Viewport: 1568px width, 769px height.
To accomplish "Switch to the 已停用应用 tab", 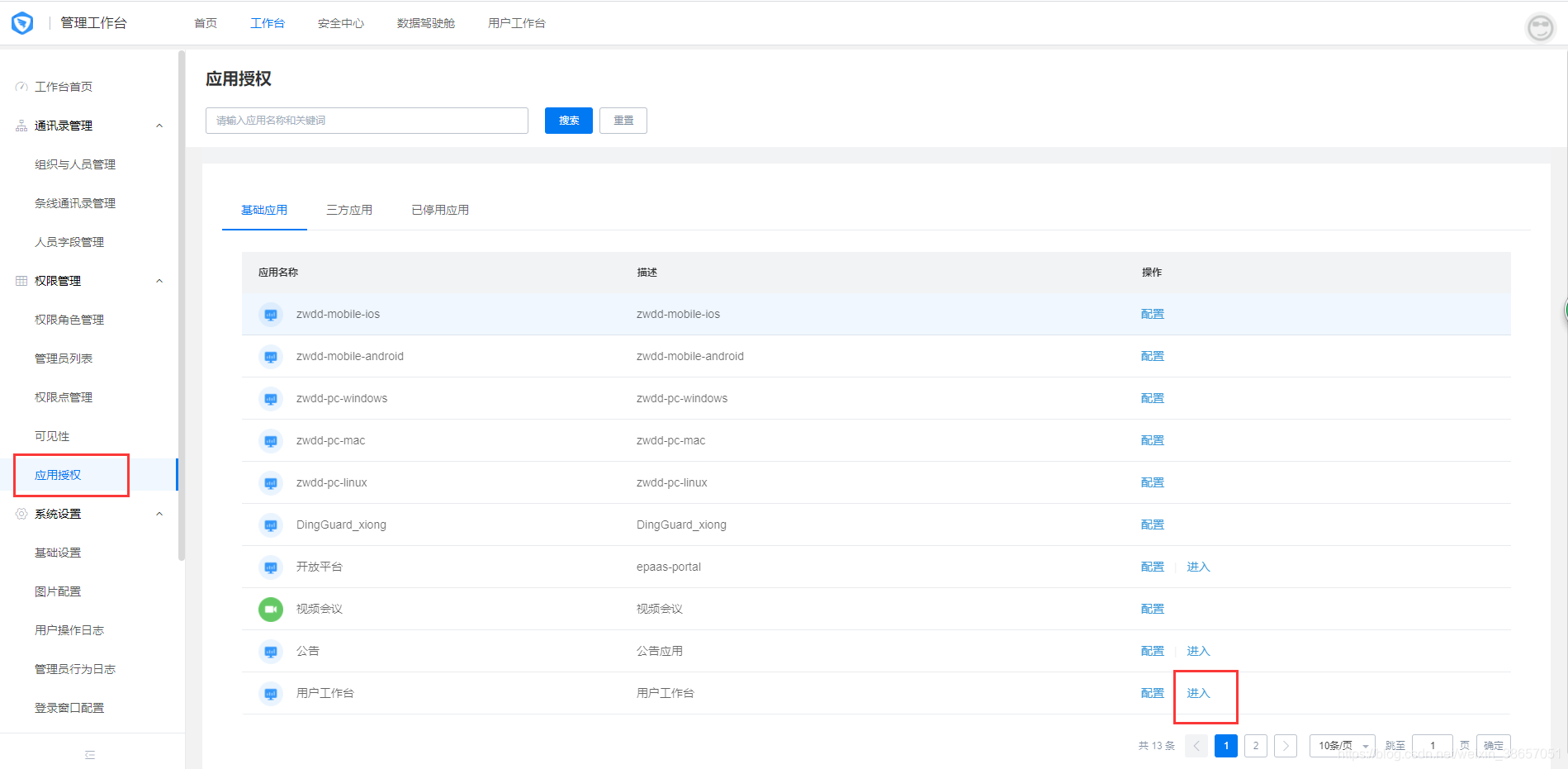I will (440, 210).
